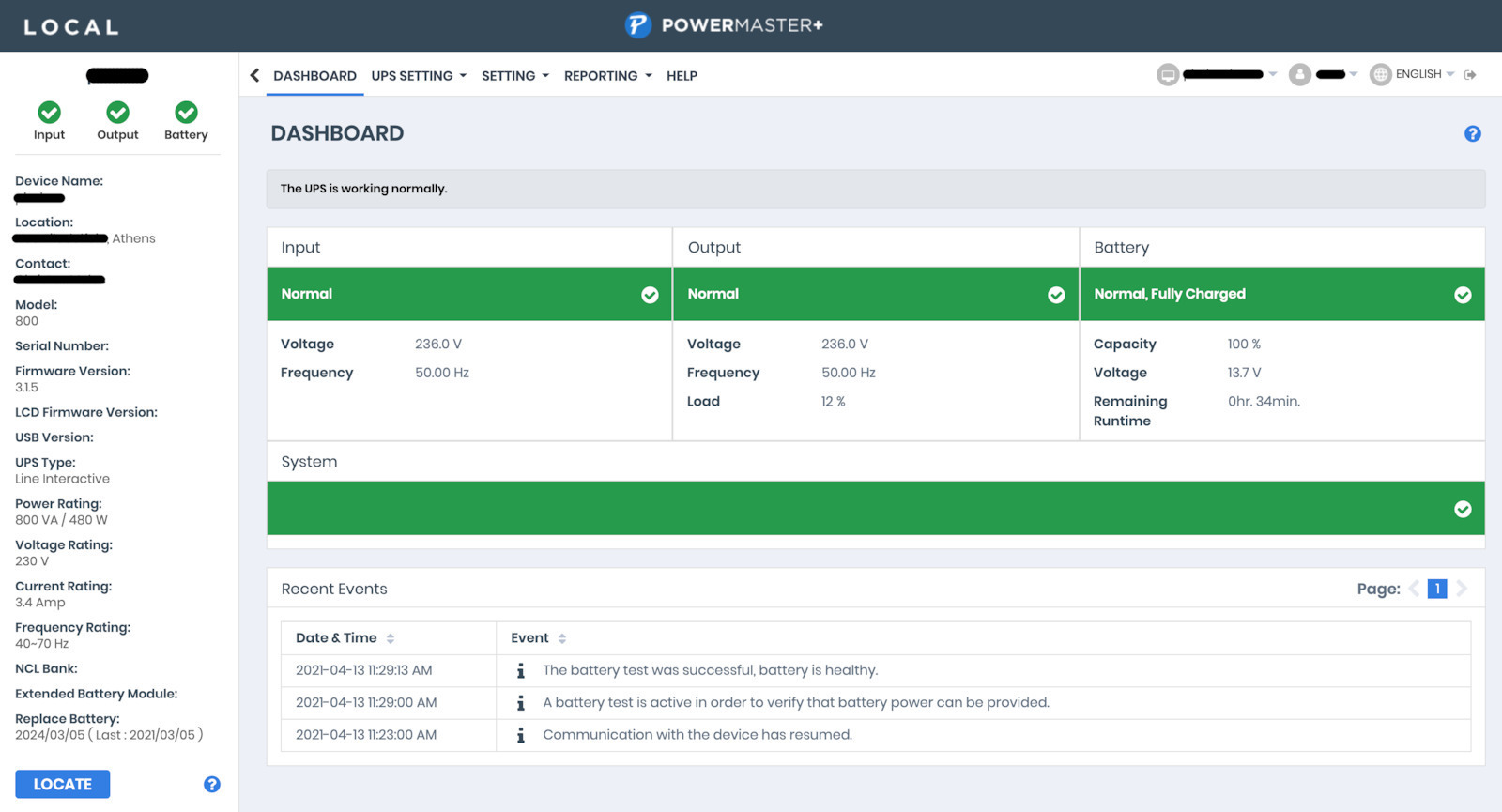Open the English language dropdown
The width and height of the screenshot is (1502, 812).
tap(1425, 74)
